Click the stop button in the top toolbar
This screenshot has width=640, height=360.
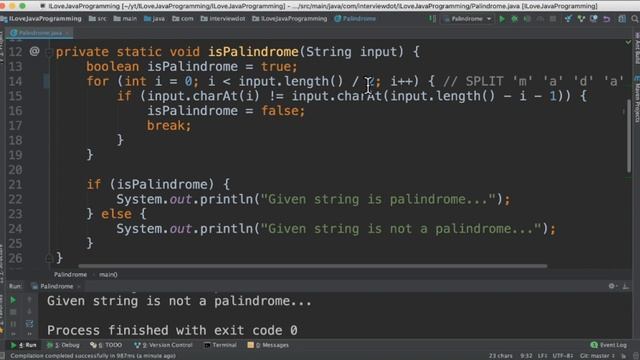[553, 19]
